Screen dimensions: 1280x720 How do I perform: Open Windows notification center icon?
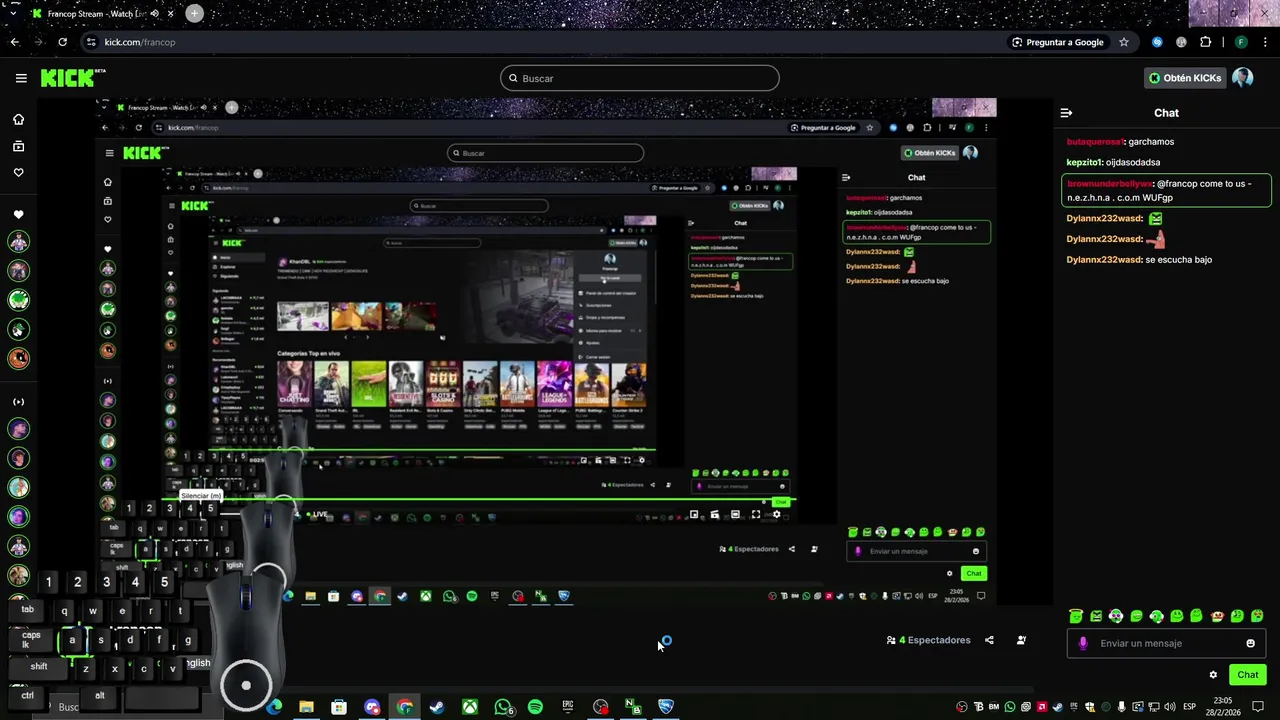pyautogui.click(x=1258, y=707)
